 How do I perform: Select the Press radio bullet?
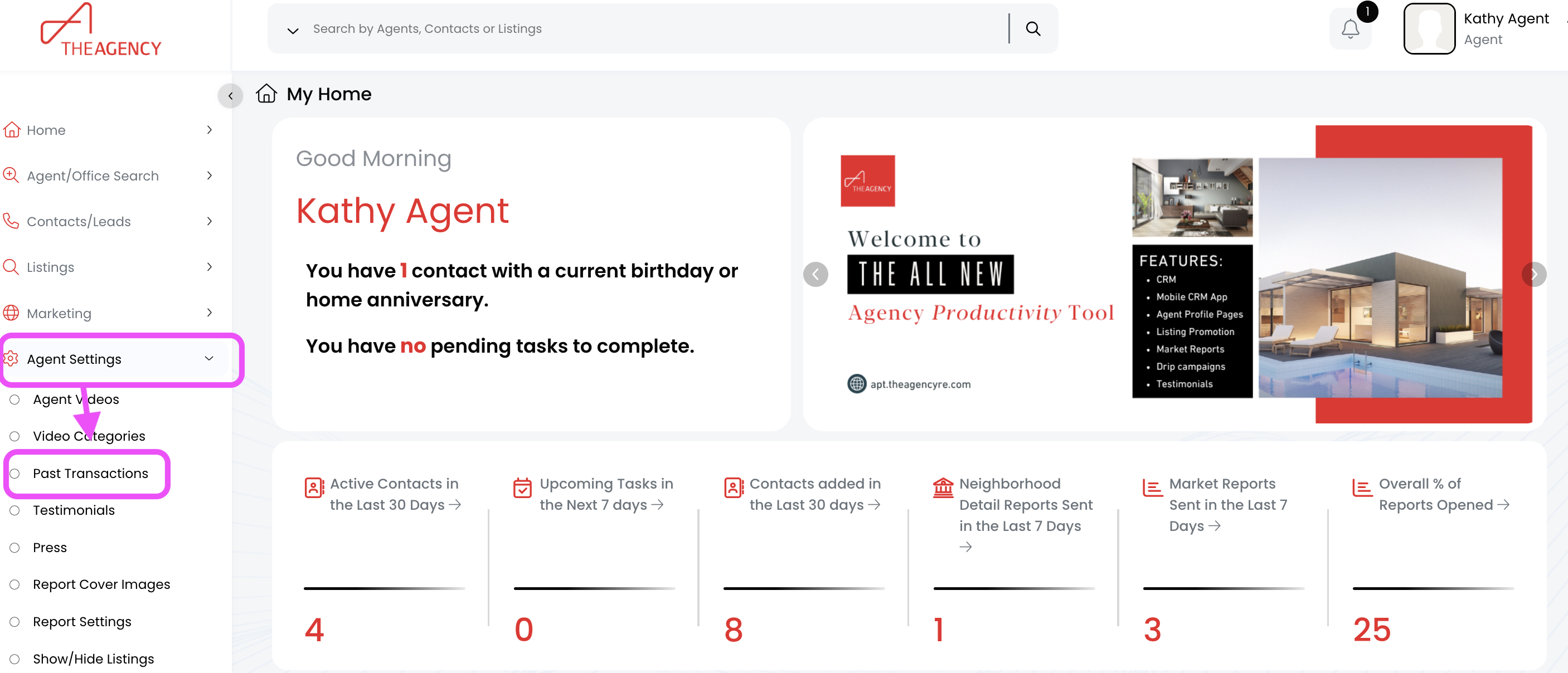tap(14, 548)
